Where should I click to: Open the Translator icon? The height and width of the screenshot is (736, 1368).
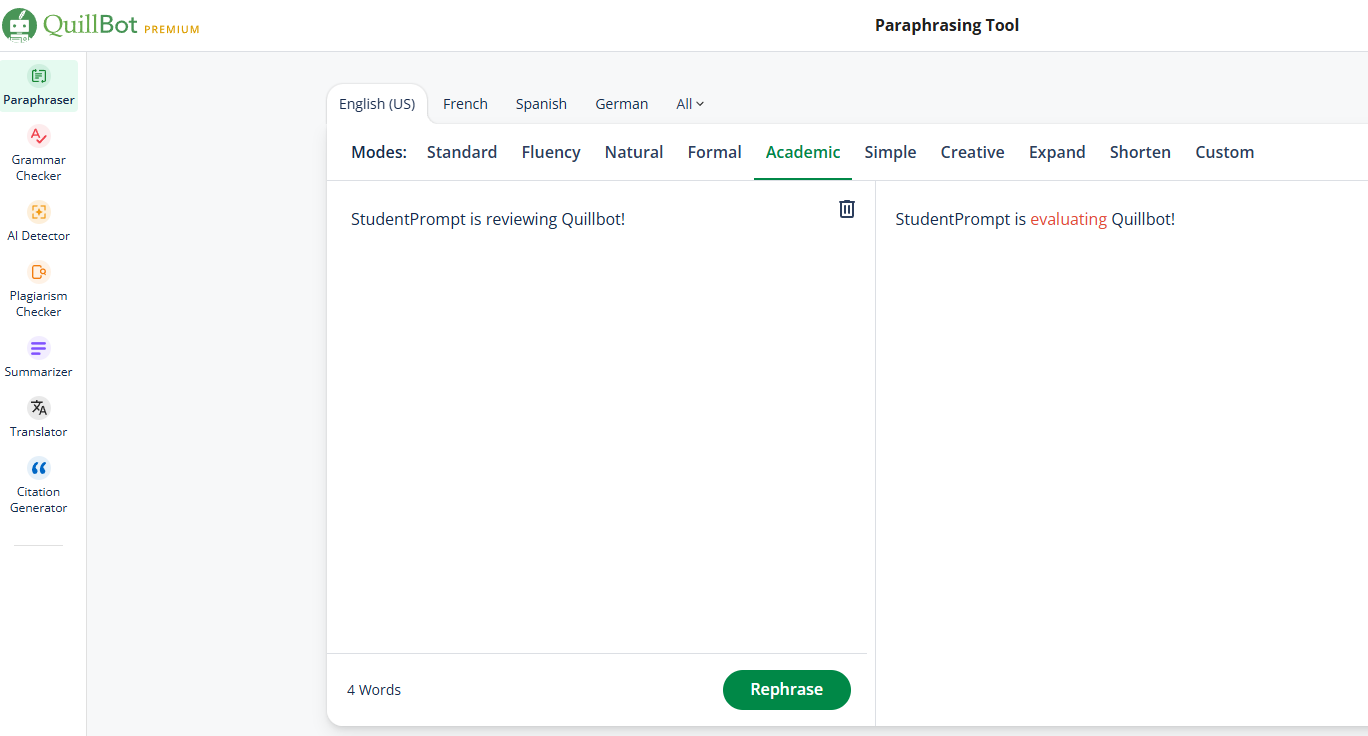(39, 408)
